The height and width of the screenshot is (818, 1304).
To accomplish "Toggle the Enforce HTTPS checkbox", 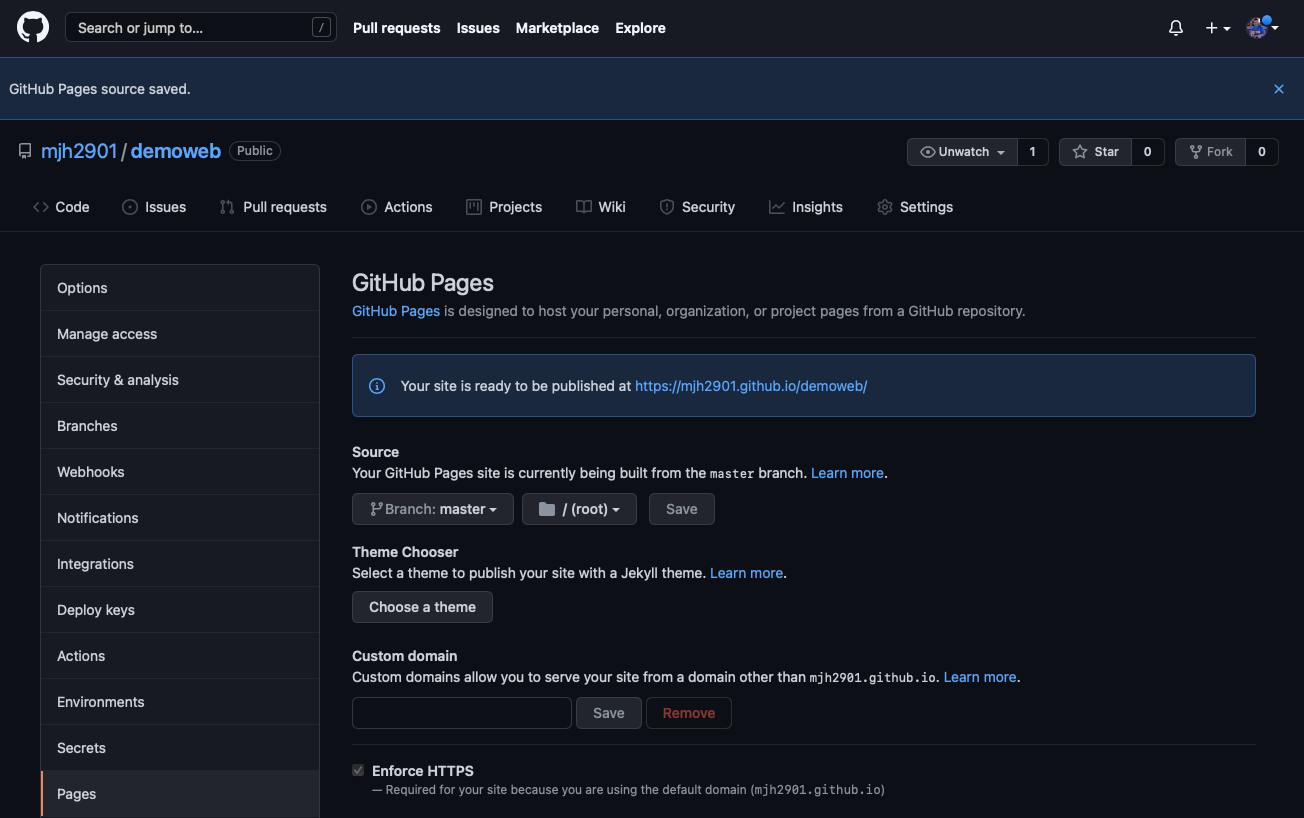I will [358, 771].
